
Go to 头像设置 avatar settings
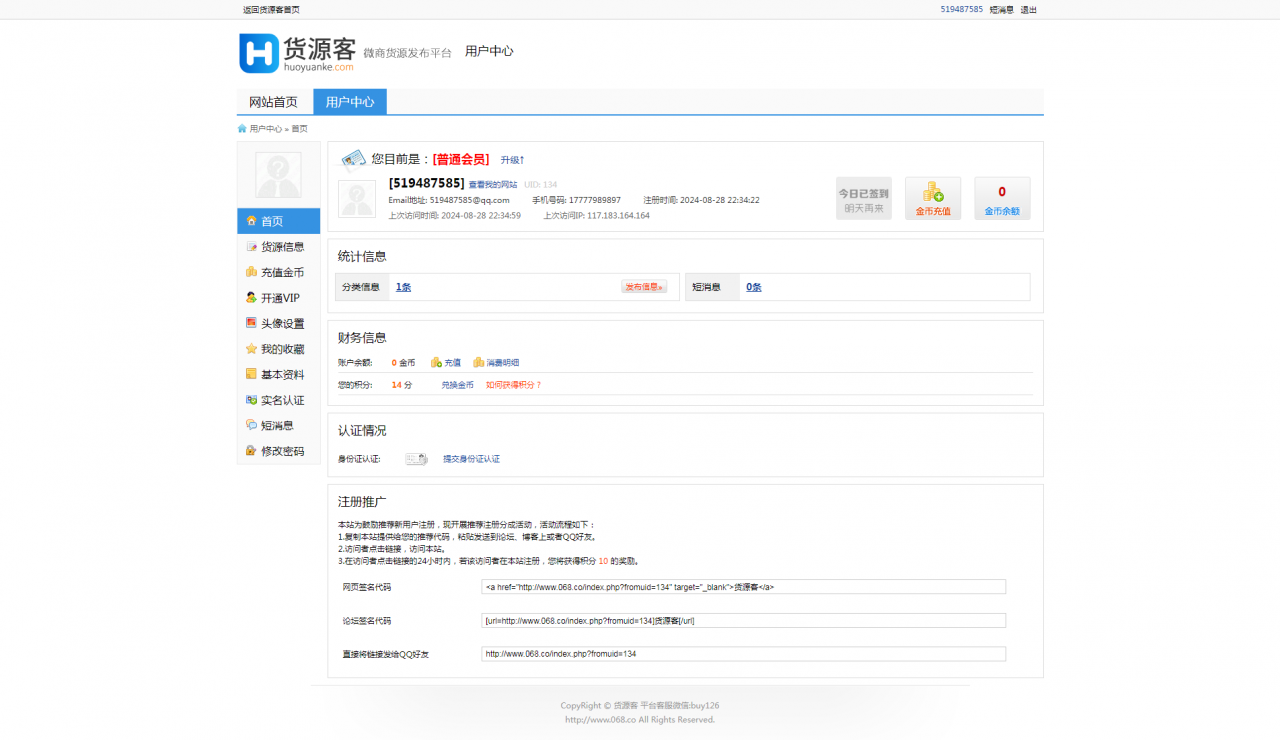click(283, 322)
